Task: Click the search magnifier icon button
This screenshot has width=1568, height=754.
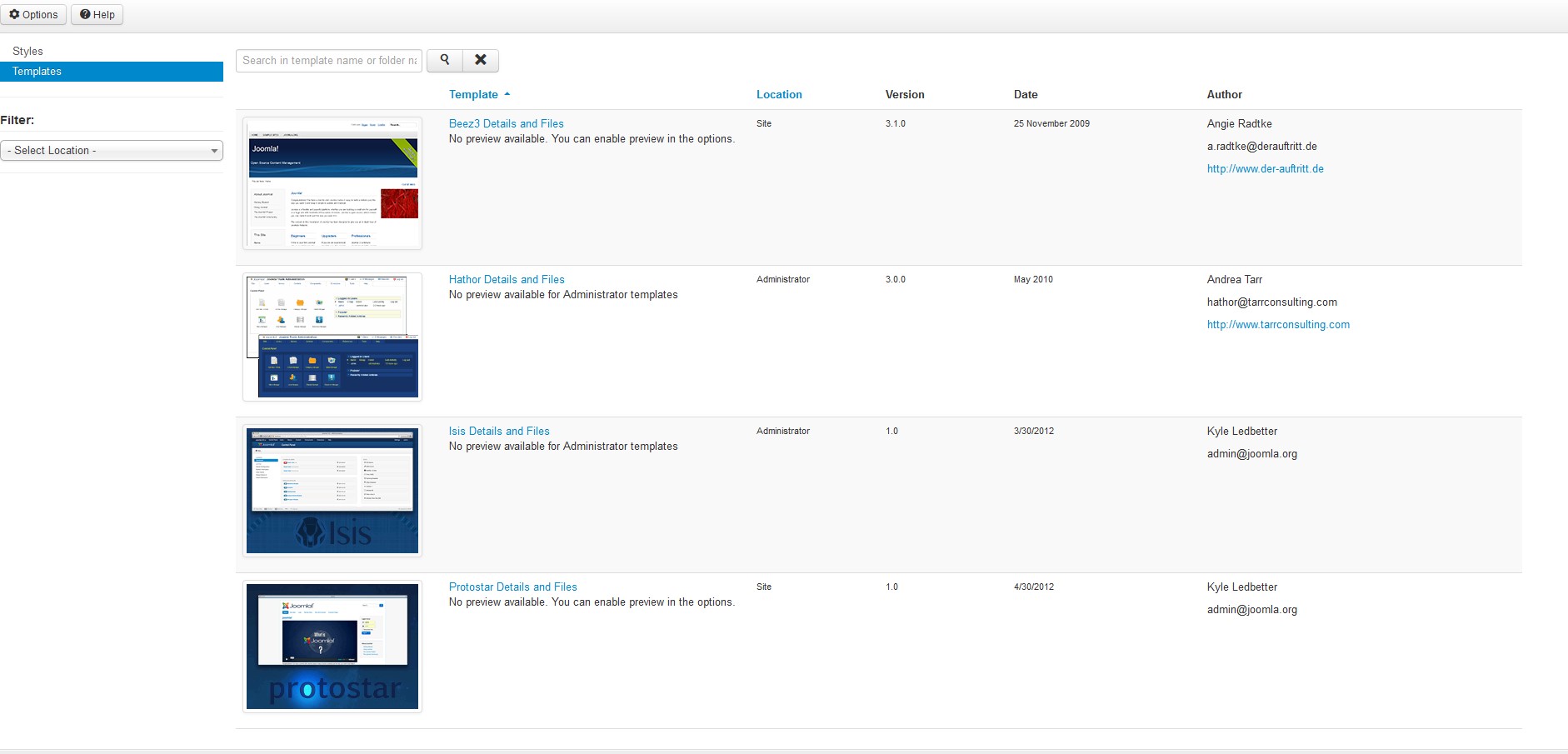Action: (445, 60)
